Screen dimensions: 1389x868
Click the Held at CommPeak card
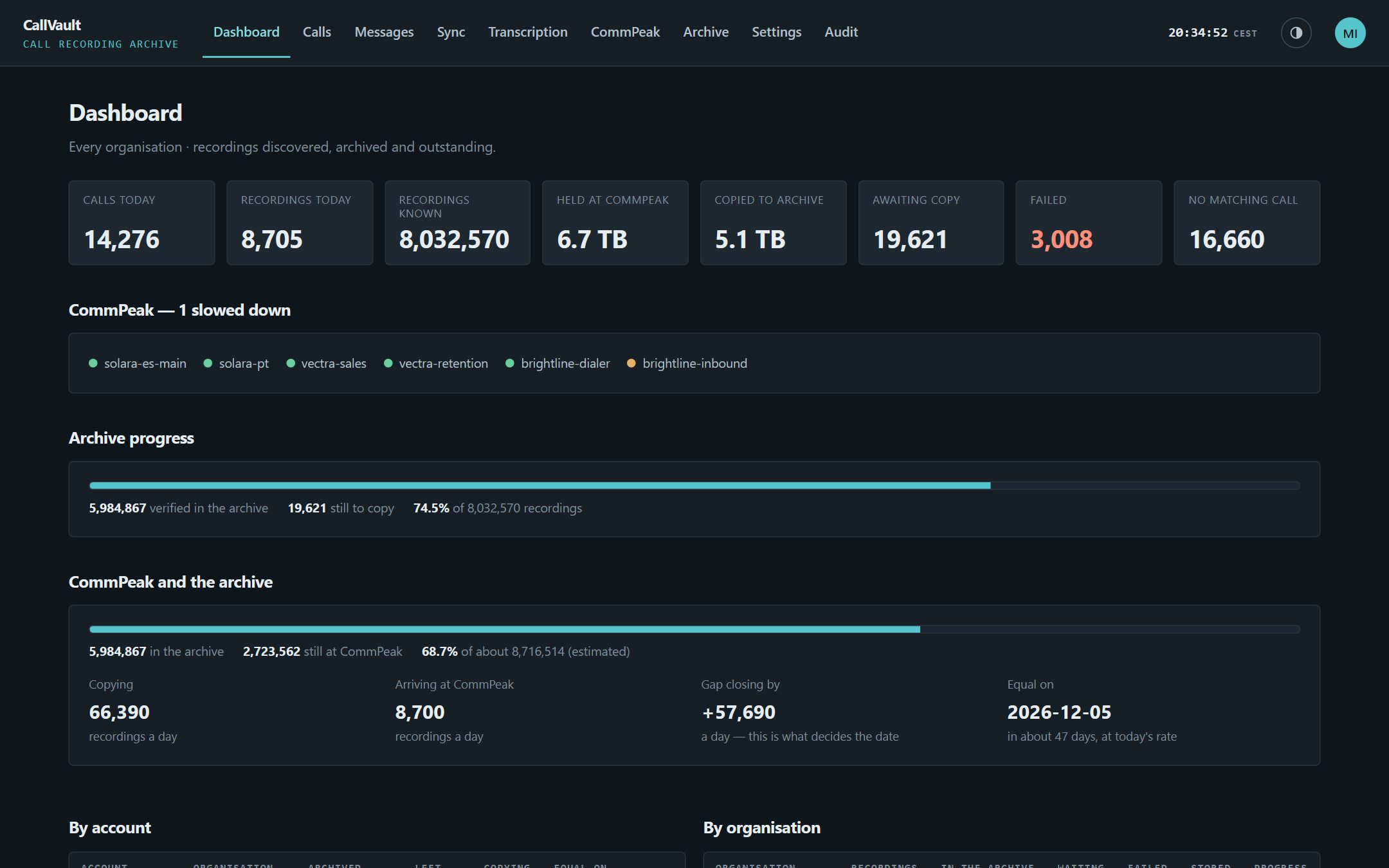point(615,222)
